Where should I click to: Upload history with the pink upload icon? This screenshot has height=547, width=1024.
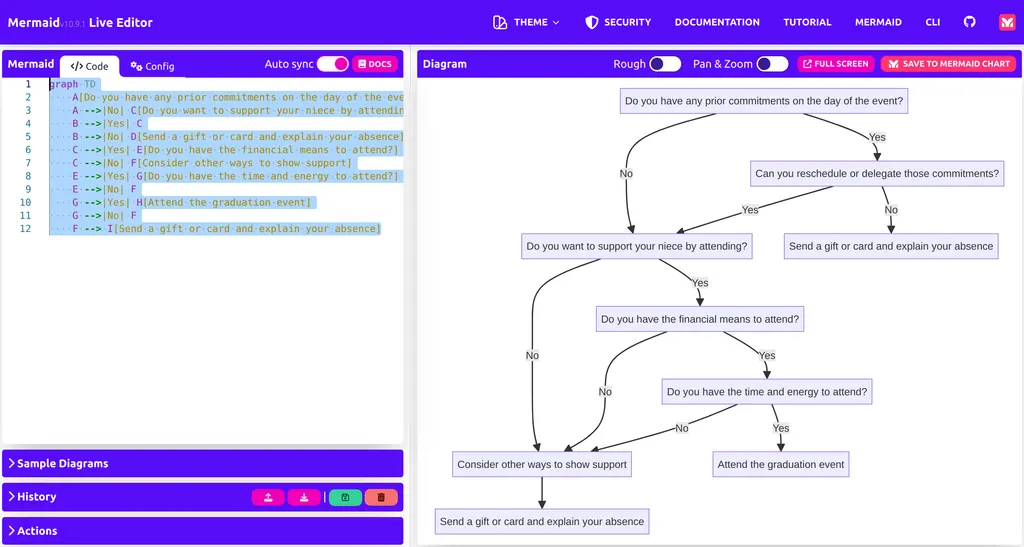click(268, 497)
